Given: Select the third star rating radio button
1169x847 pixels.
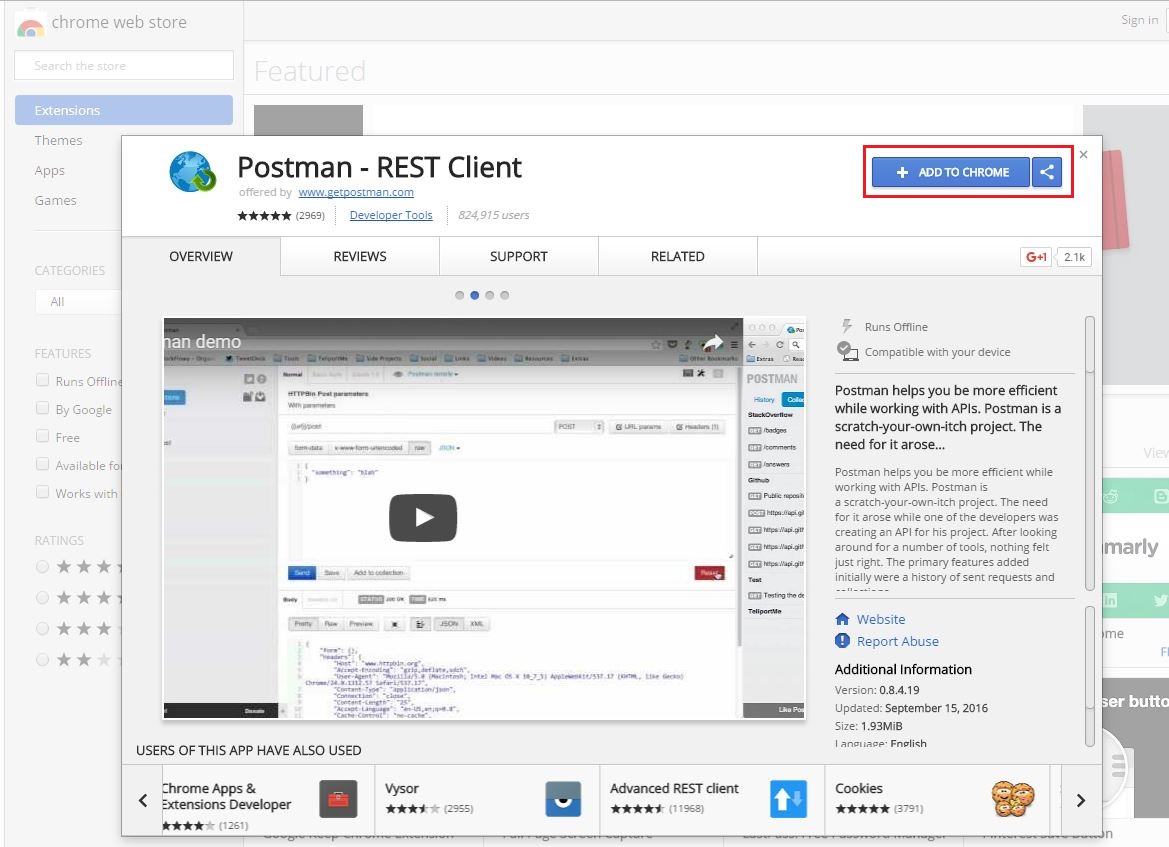Looking at the screenshot, I should pyautogui.click(x=42, y=629).
